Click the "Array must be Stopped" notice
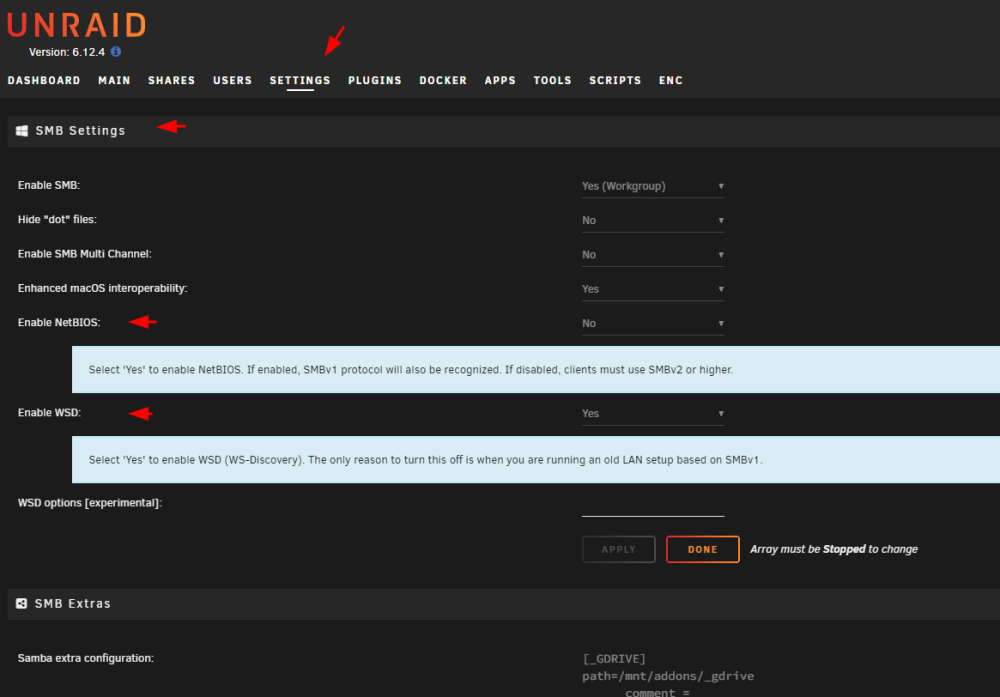The width and height of the screenshot is (1000, 697). [834, 550]
